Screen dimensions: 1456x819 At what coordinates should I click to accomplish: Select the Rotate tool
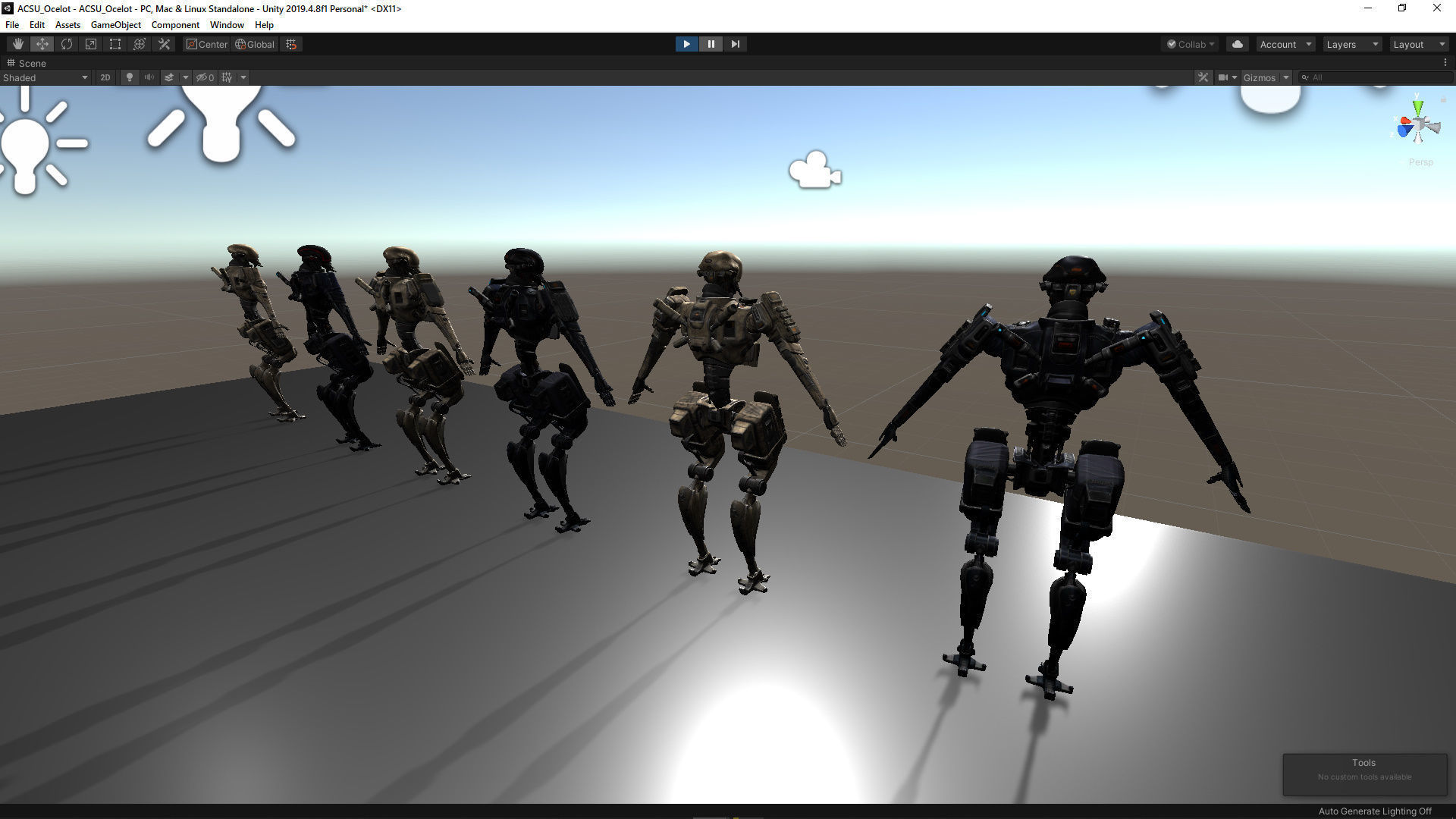click(x=67, y=44)
